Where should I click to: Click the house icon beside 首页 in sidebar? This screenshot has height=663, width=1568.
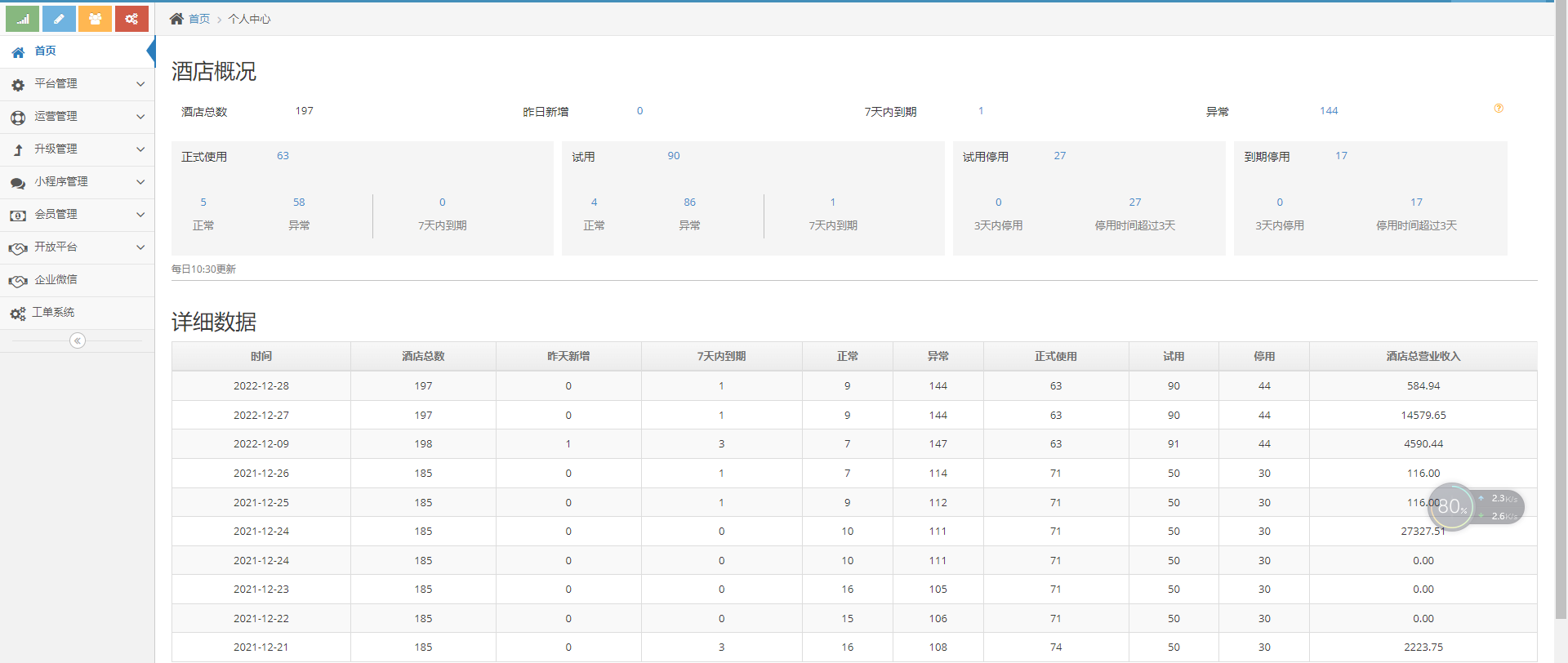point(18,52)
